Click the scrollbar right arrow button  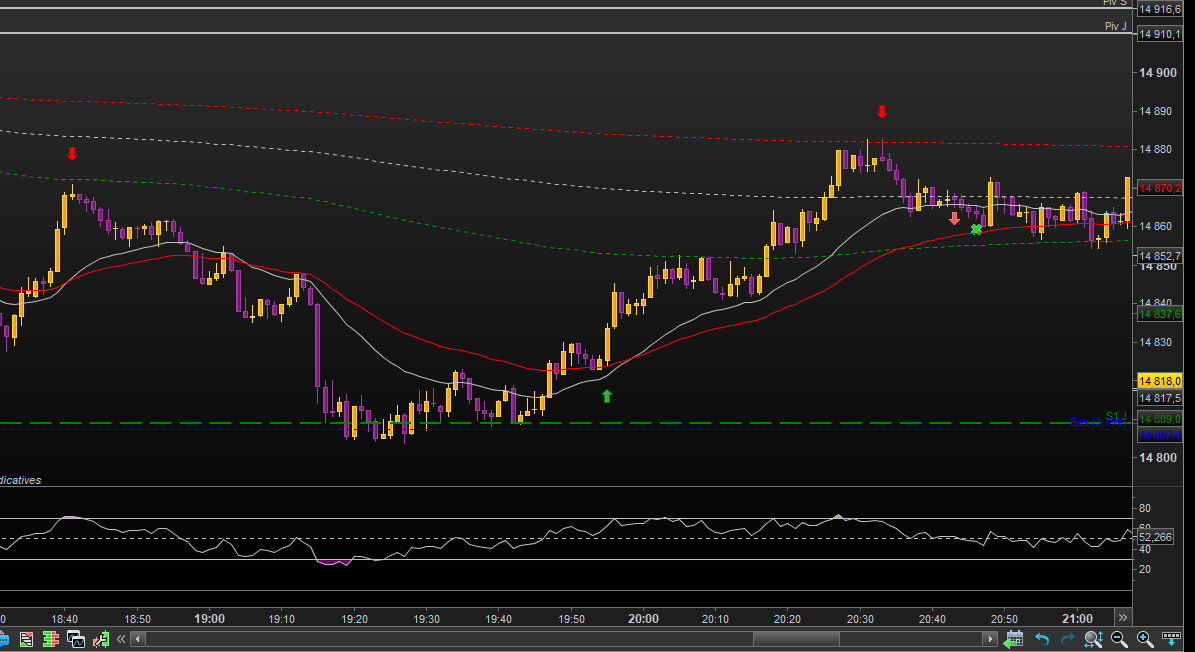990,639
